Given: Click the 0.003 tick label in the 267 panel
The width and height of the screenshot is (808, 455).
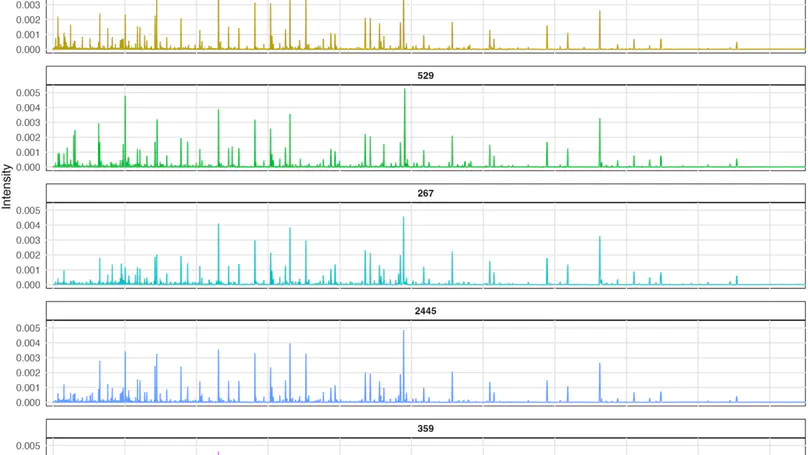Looking at the screenshot, I should [28, 241].
